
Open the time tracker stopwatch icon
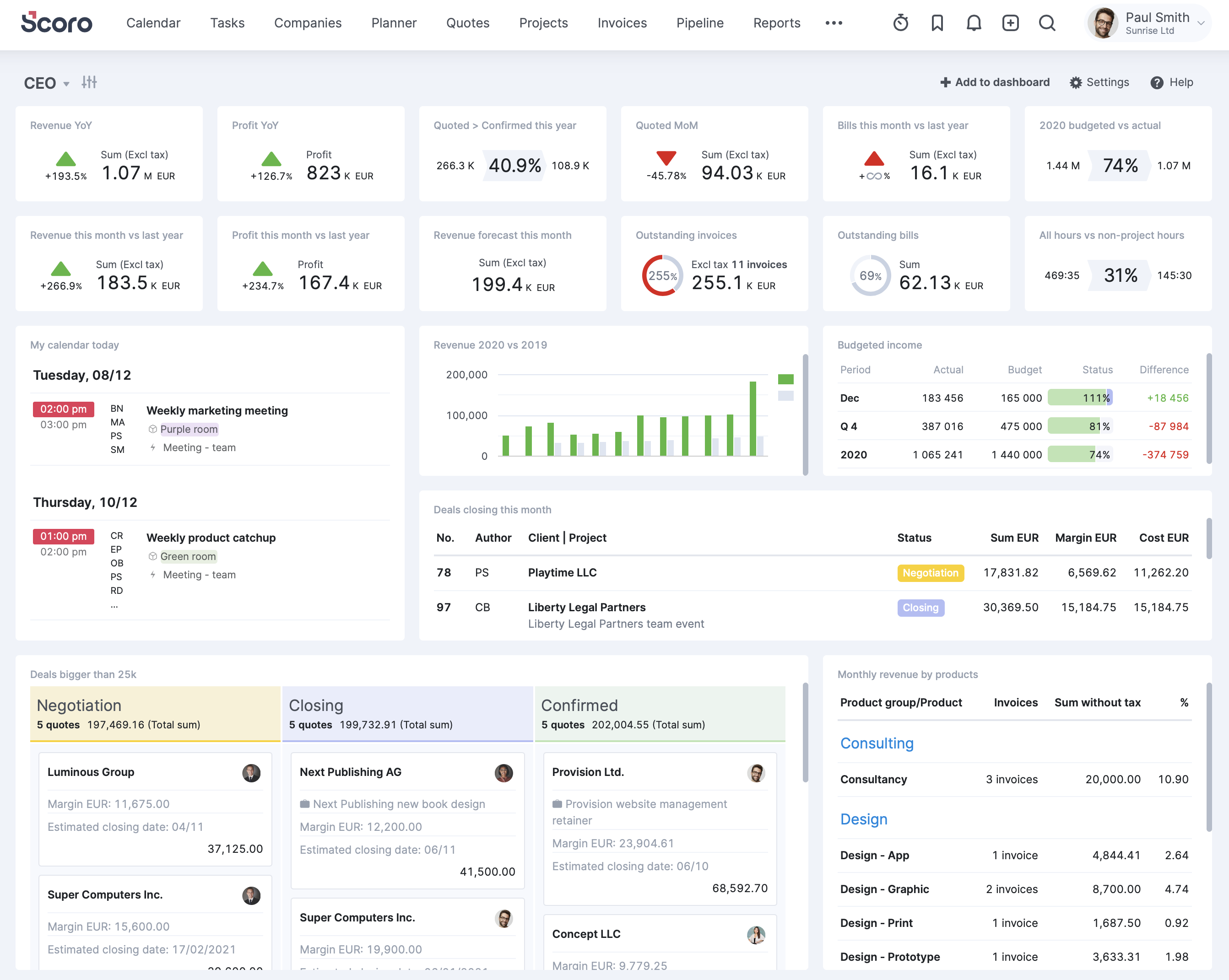coord(901,23)
